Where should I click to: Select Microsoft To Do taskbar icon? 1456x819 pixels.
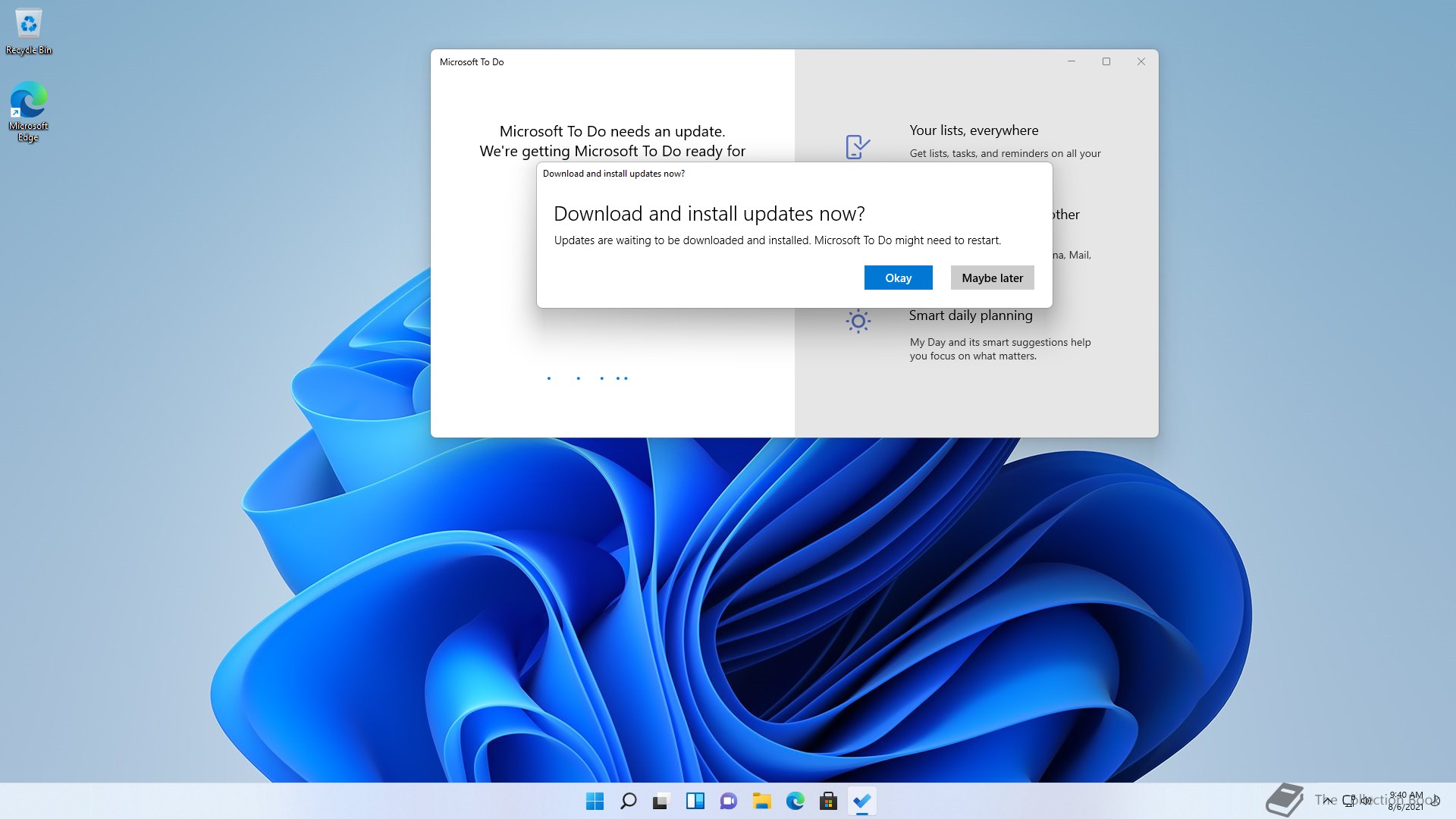(861, 801)
